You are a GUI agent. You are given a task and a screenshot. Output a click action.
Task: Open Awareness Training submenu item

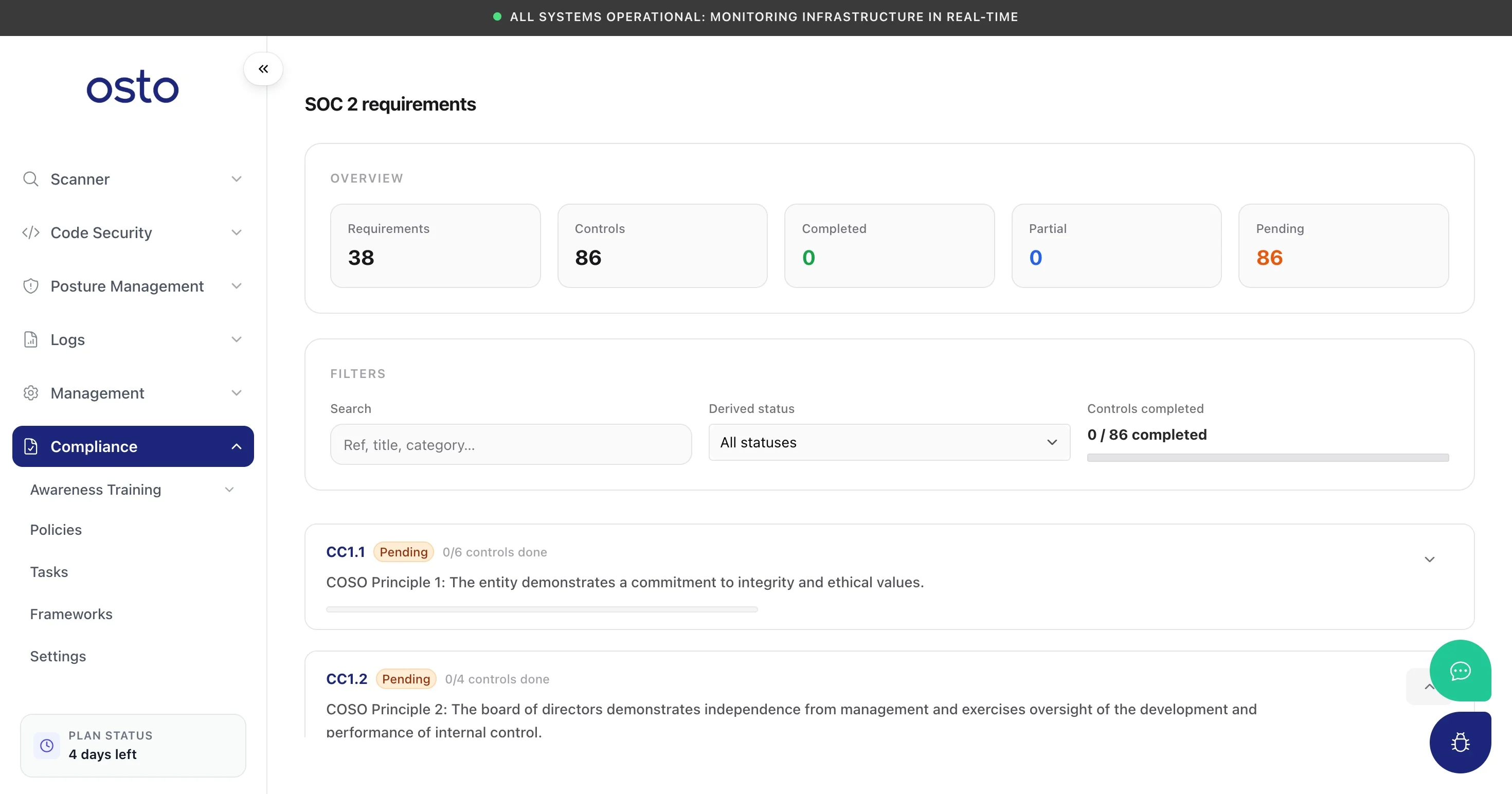coord(96,490)
